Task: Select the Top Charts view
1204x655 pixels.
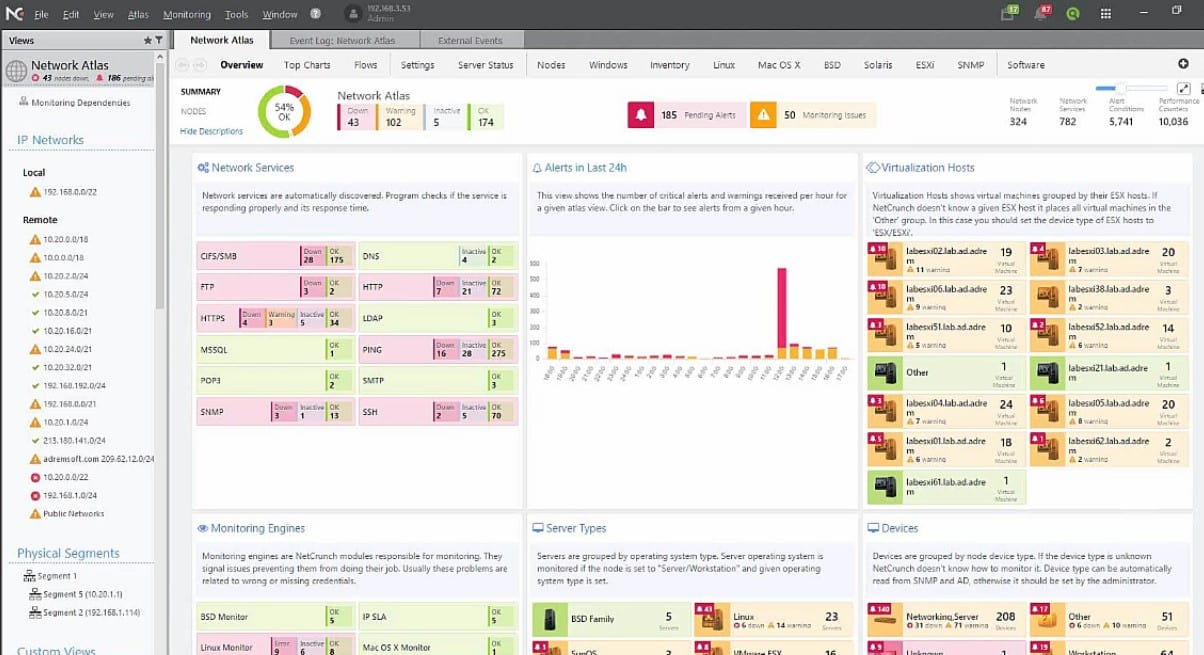Action: 307,65
